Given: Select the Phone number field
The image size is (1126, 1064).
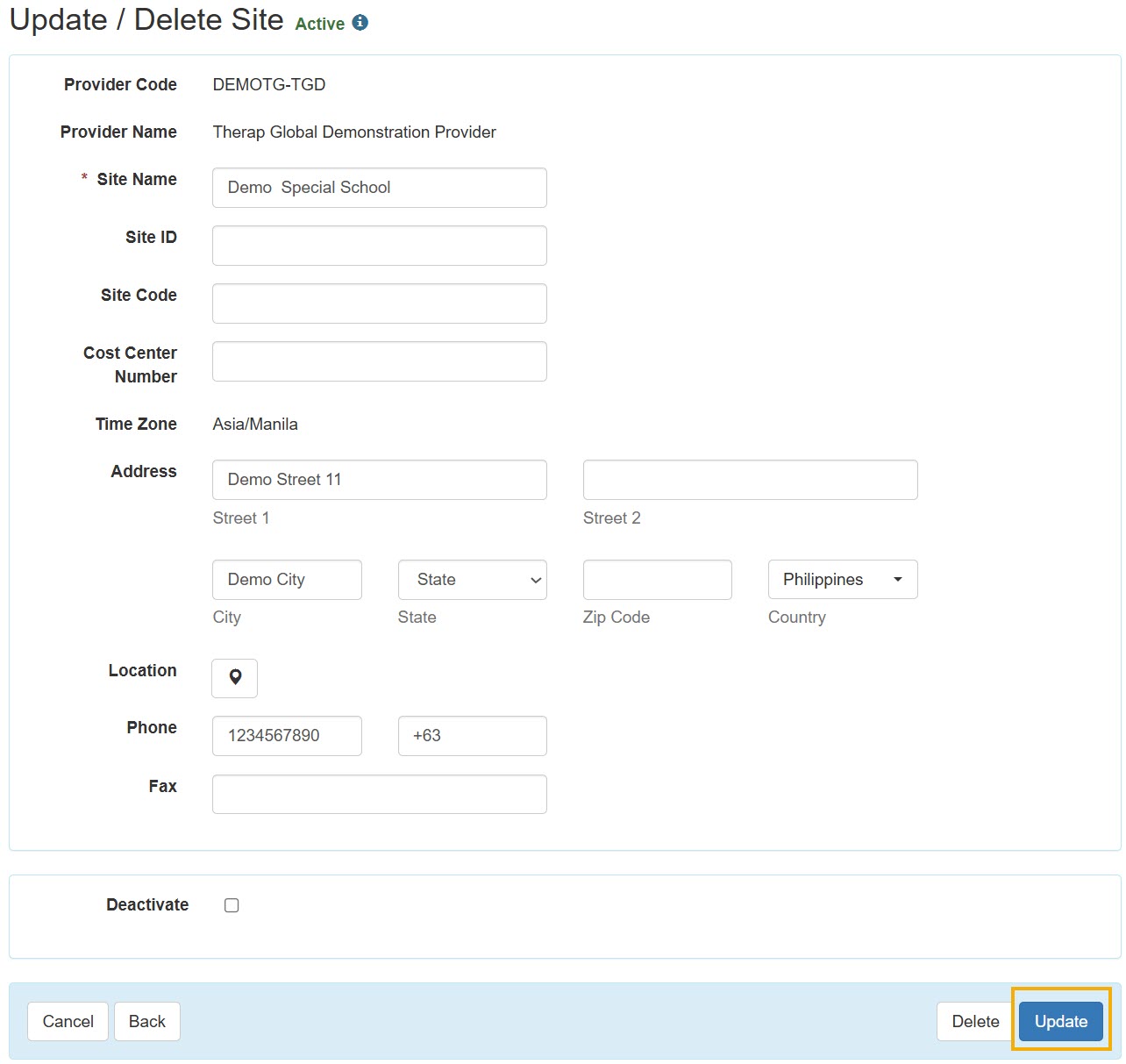Looking at the screenshot, I should 287,736.
